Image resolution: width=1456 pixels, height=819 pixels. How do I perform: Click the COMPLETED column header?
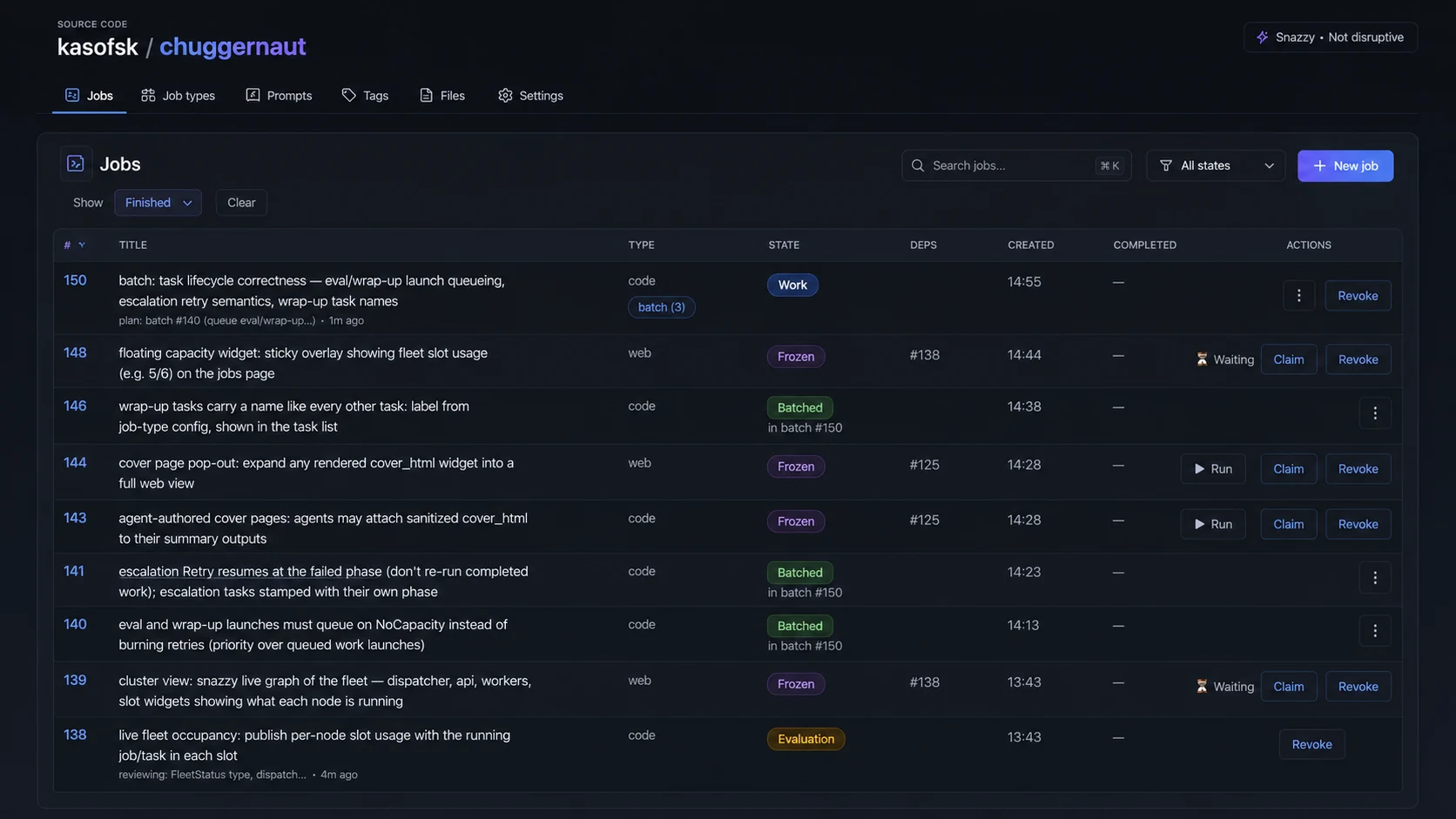point(1144,245)
